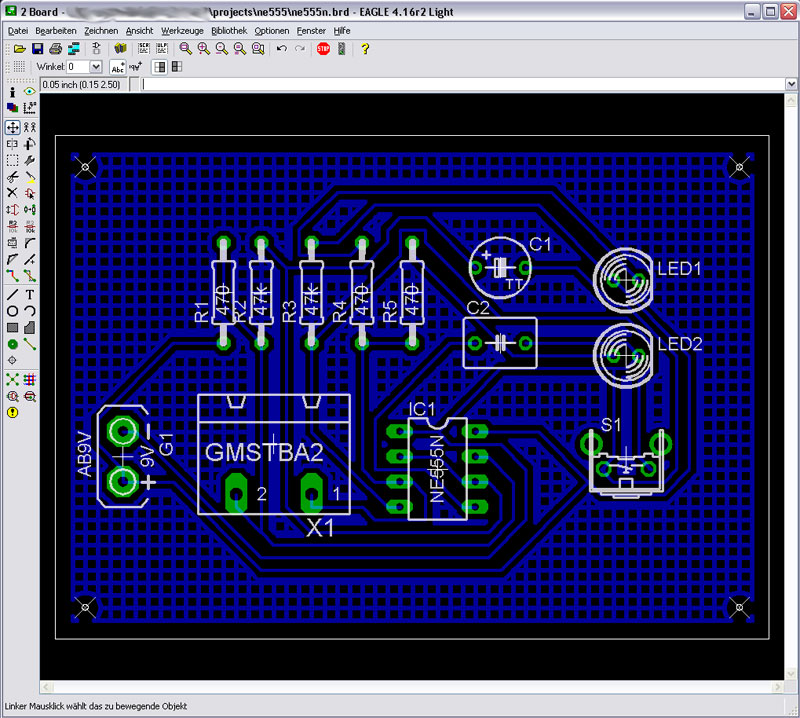Select the Ripup tool
The height and width of the screenshot is (718, 800).
pyautogui.click(x=30, y=276)
